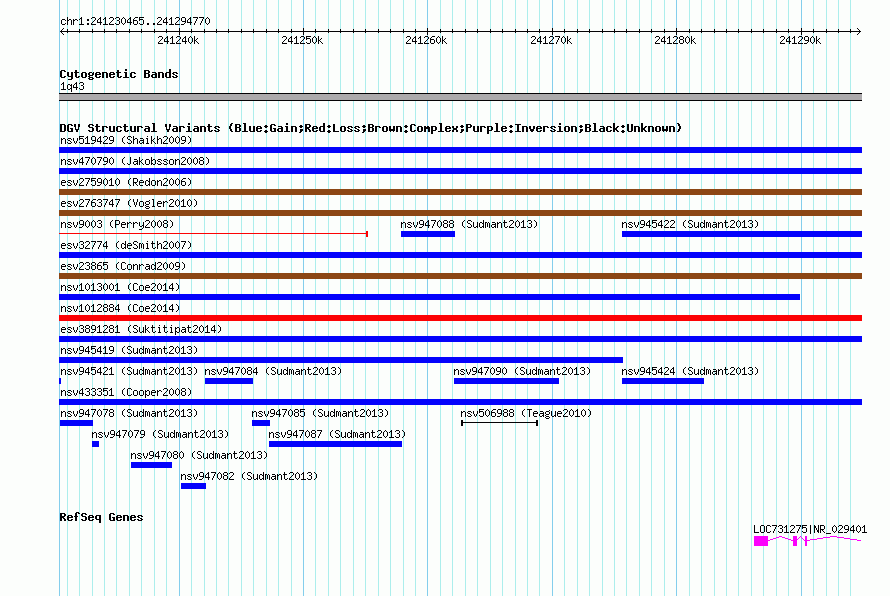Click the nsv945419 (Sudmant2013) label
This screenshot has width=890, height=596.
coord(129,350)
